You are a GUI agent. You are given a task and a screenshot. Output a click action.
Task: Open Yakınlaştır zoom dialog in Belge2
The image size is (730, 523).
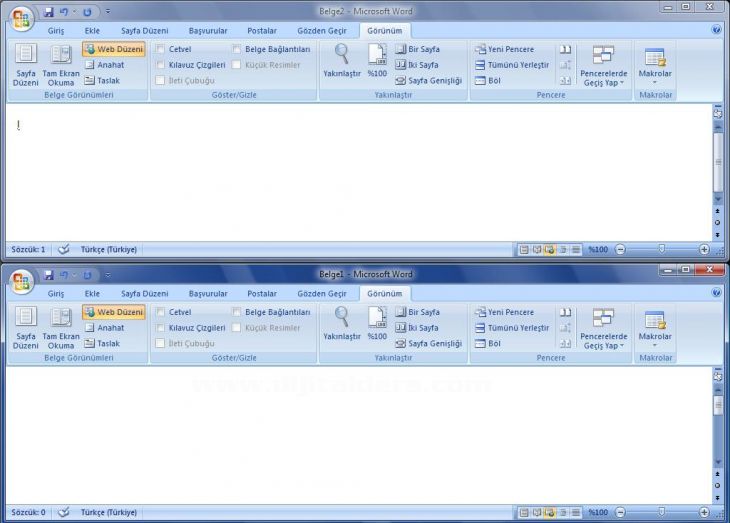point(342,61)
